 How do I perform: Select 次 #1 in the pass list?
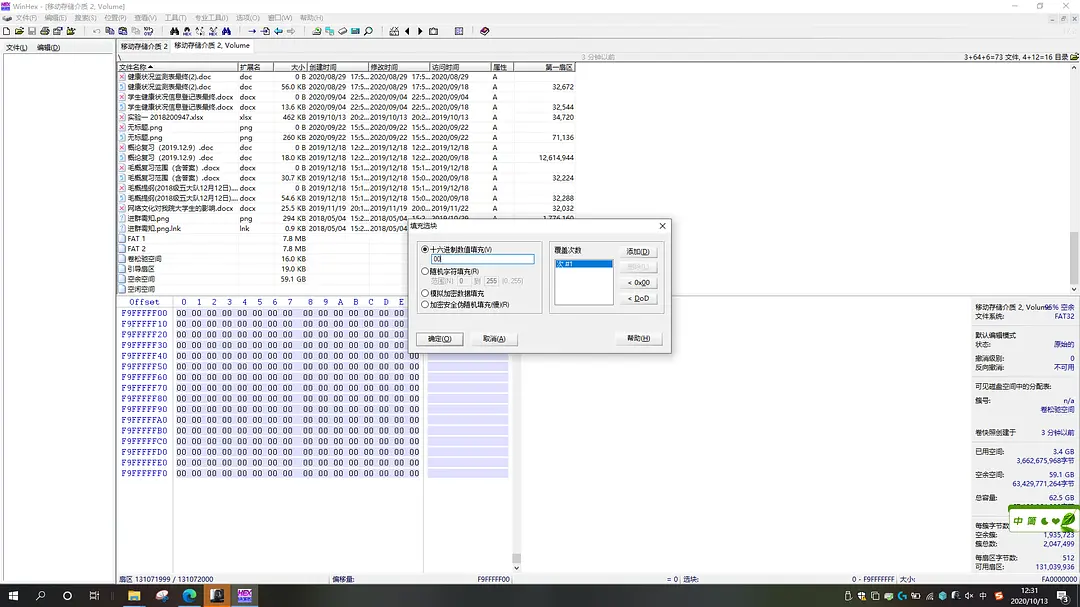click(583, 264)
